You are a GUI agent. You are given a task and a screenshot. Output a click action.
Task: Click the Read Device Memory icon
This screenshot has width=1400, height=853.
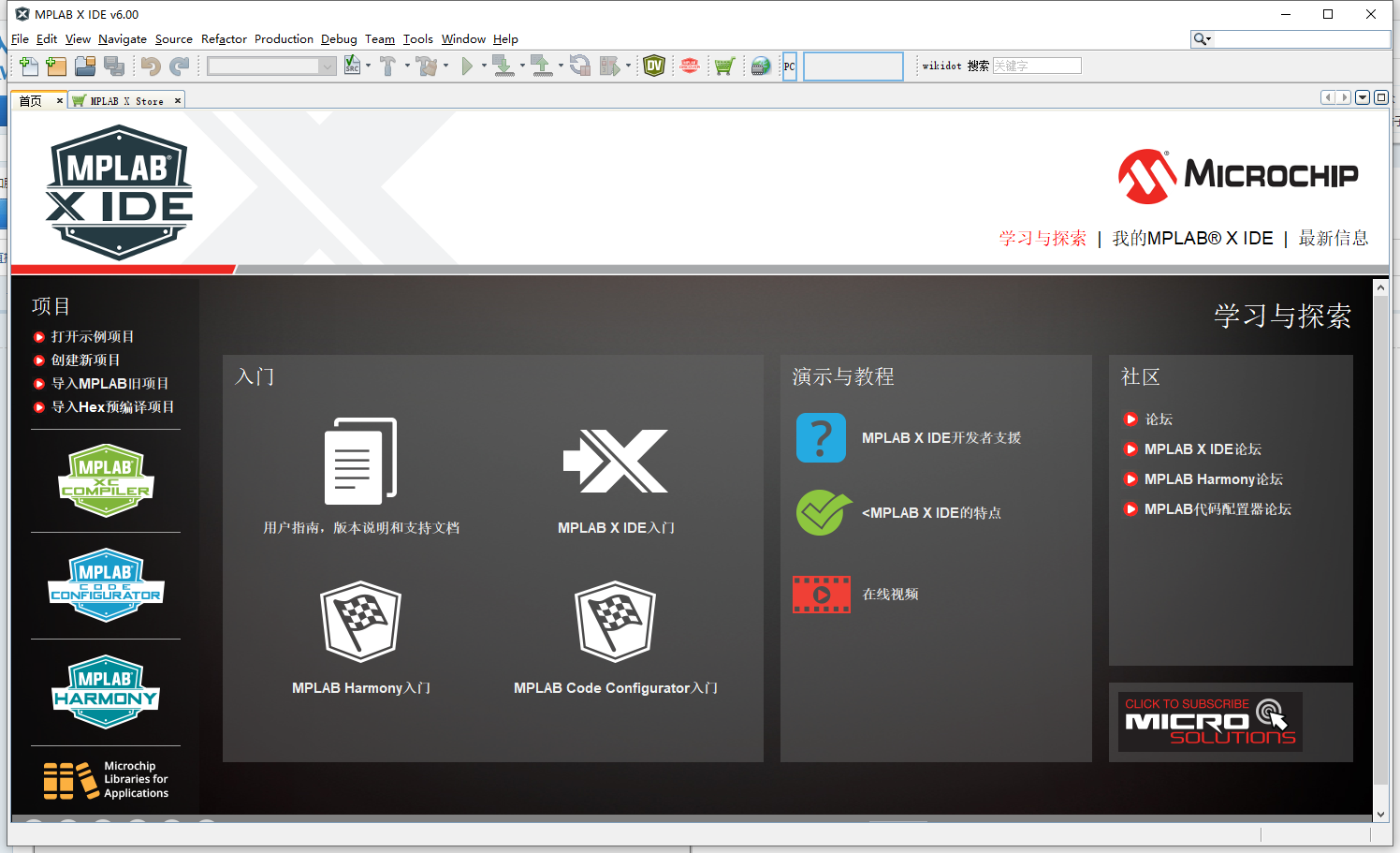(543, 66)
